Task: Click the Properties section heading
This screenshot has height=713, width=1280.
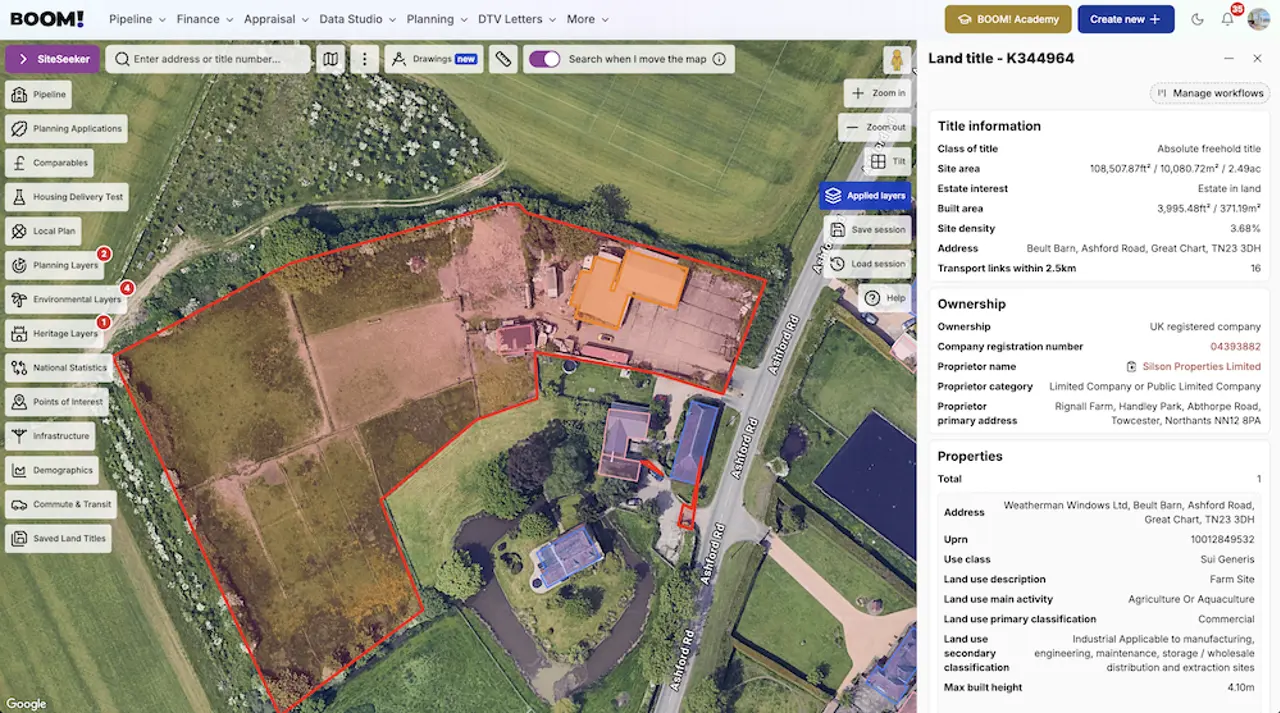Action: (970, 456)
